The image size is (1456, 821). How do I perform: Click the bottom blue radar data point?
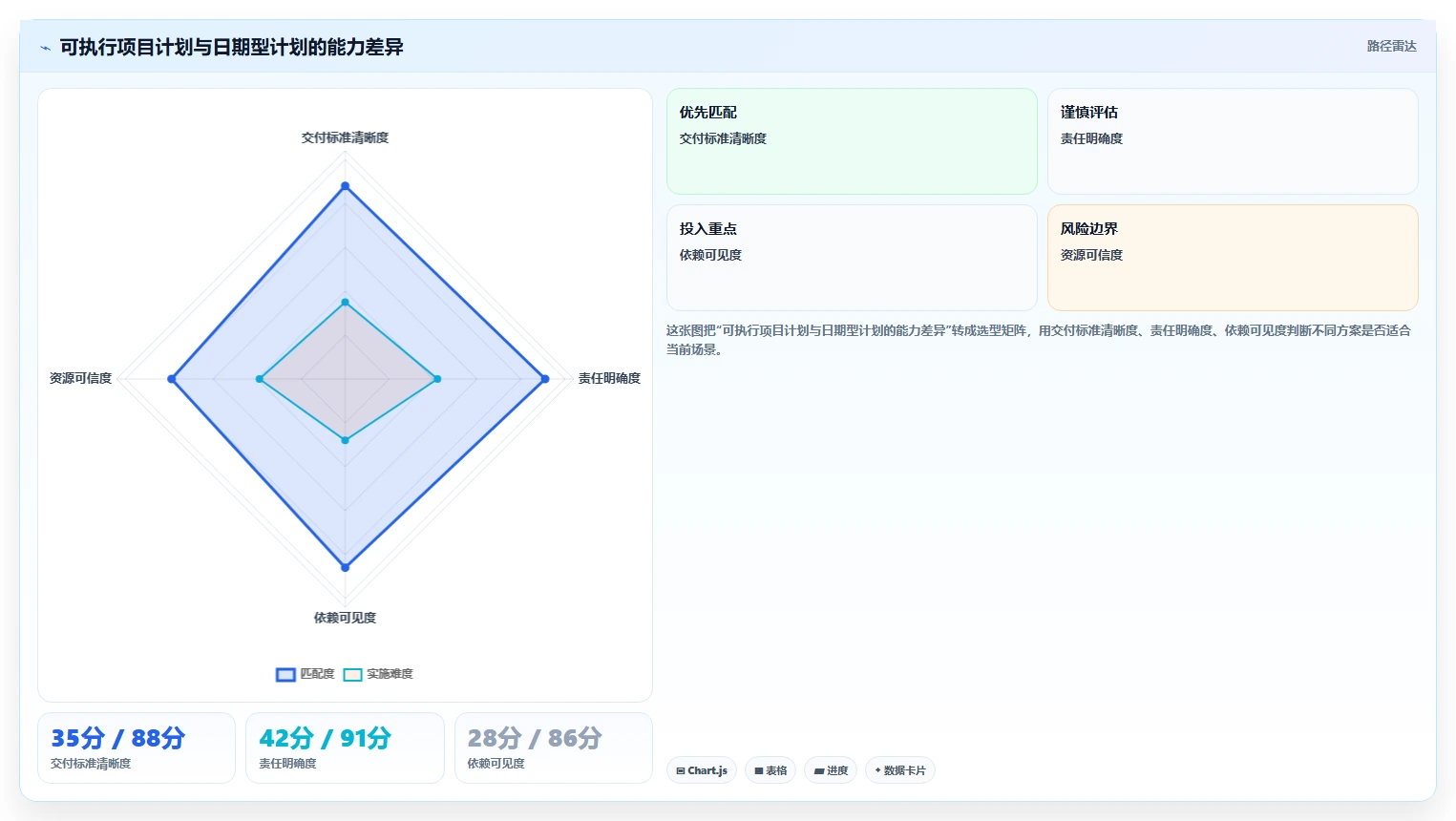click(x=345, y=567)
